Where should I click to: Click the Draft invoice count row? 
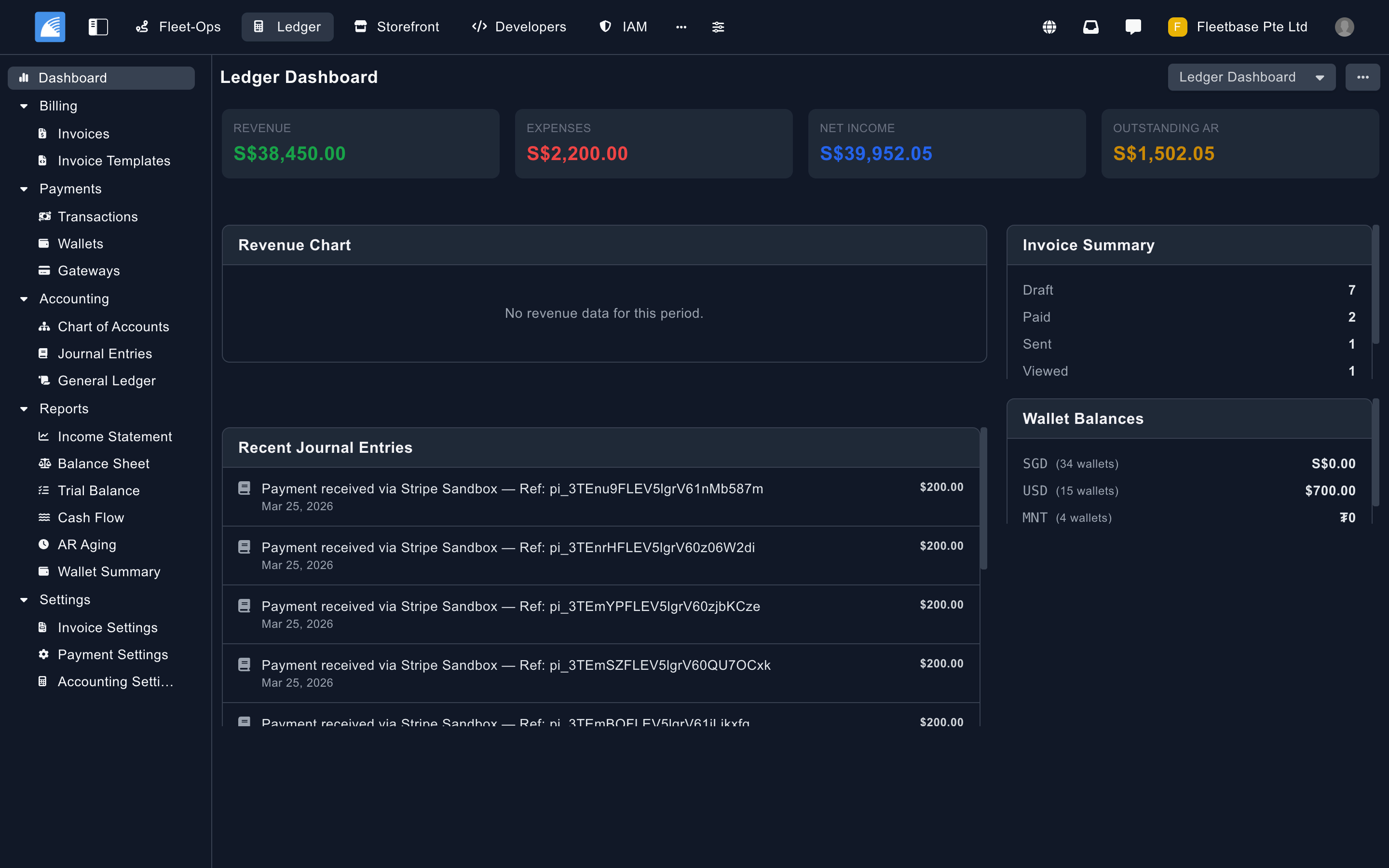[x=1189, y=290]
